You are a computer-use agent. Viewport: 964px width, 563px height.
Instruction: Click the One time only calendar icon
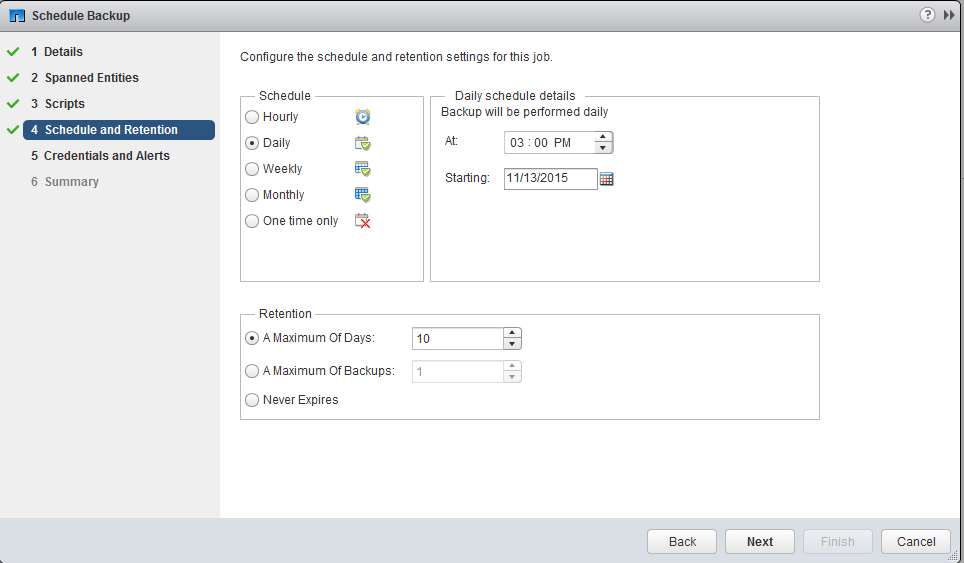[362, 221]
